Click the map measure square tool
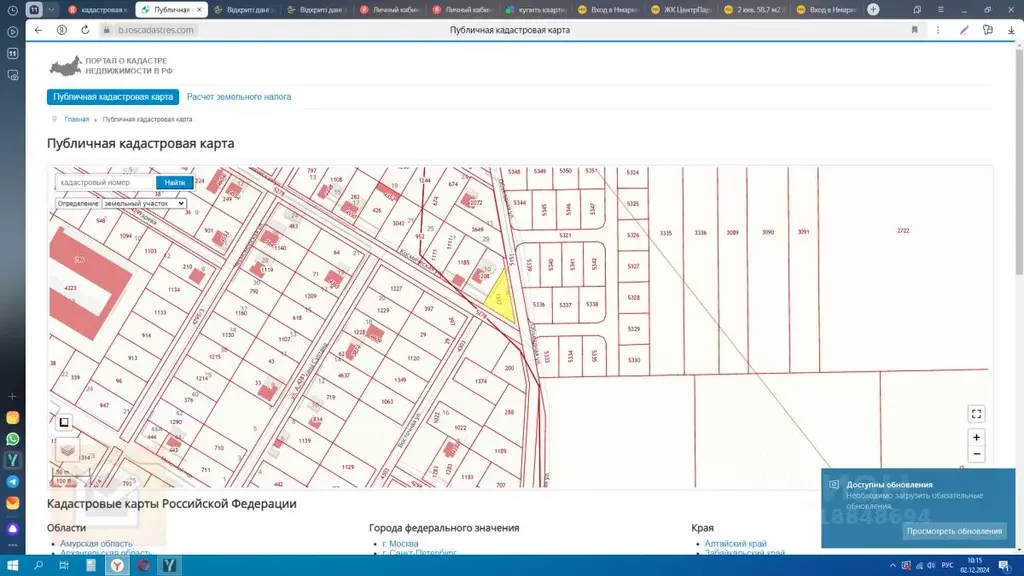 (64, 423)
